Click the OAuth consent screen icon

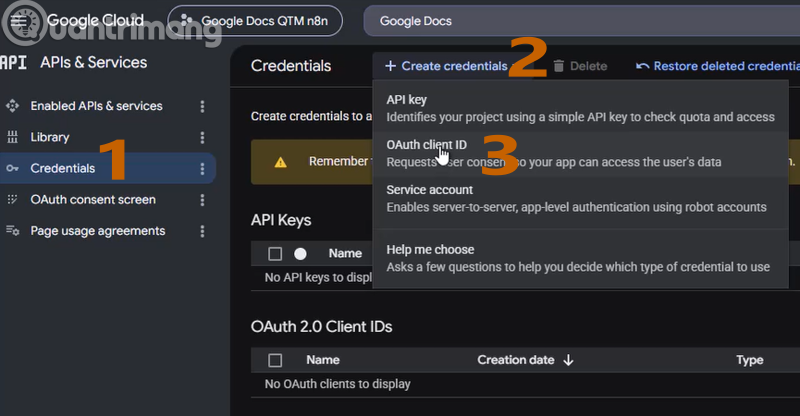click(12, 199)
